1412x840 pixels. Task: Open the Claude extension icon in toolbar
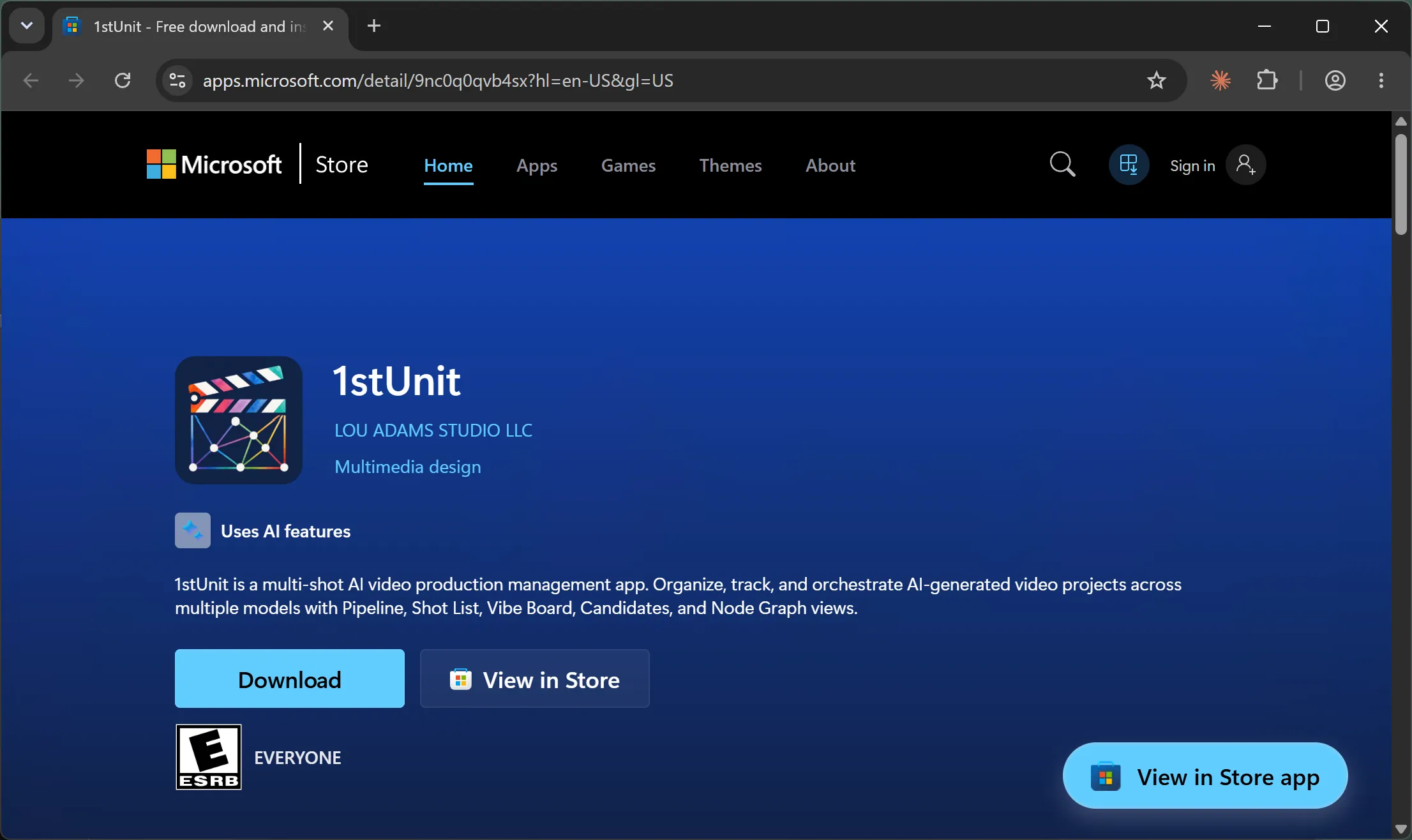1220,80
